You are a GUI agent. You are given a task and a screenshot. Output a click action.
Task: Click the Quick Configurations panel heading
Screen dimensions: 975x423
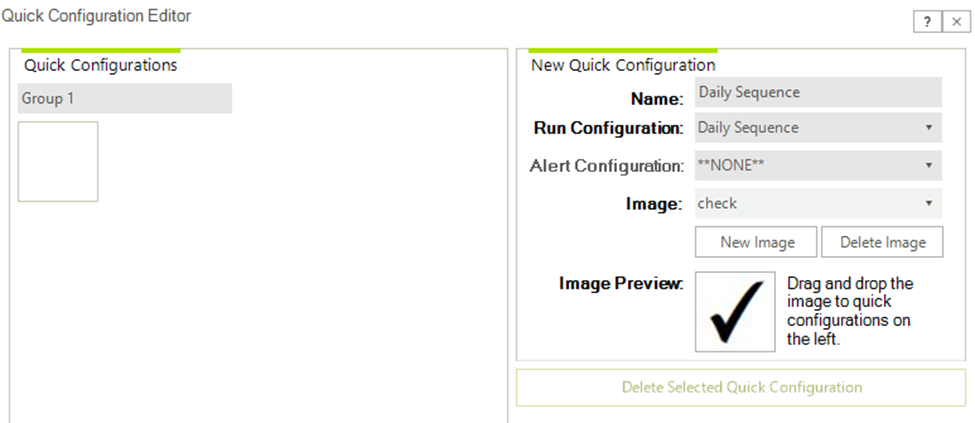click(x=100, y=65)
